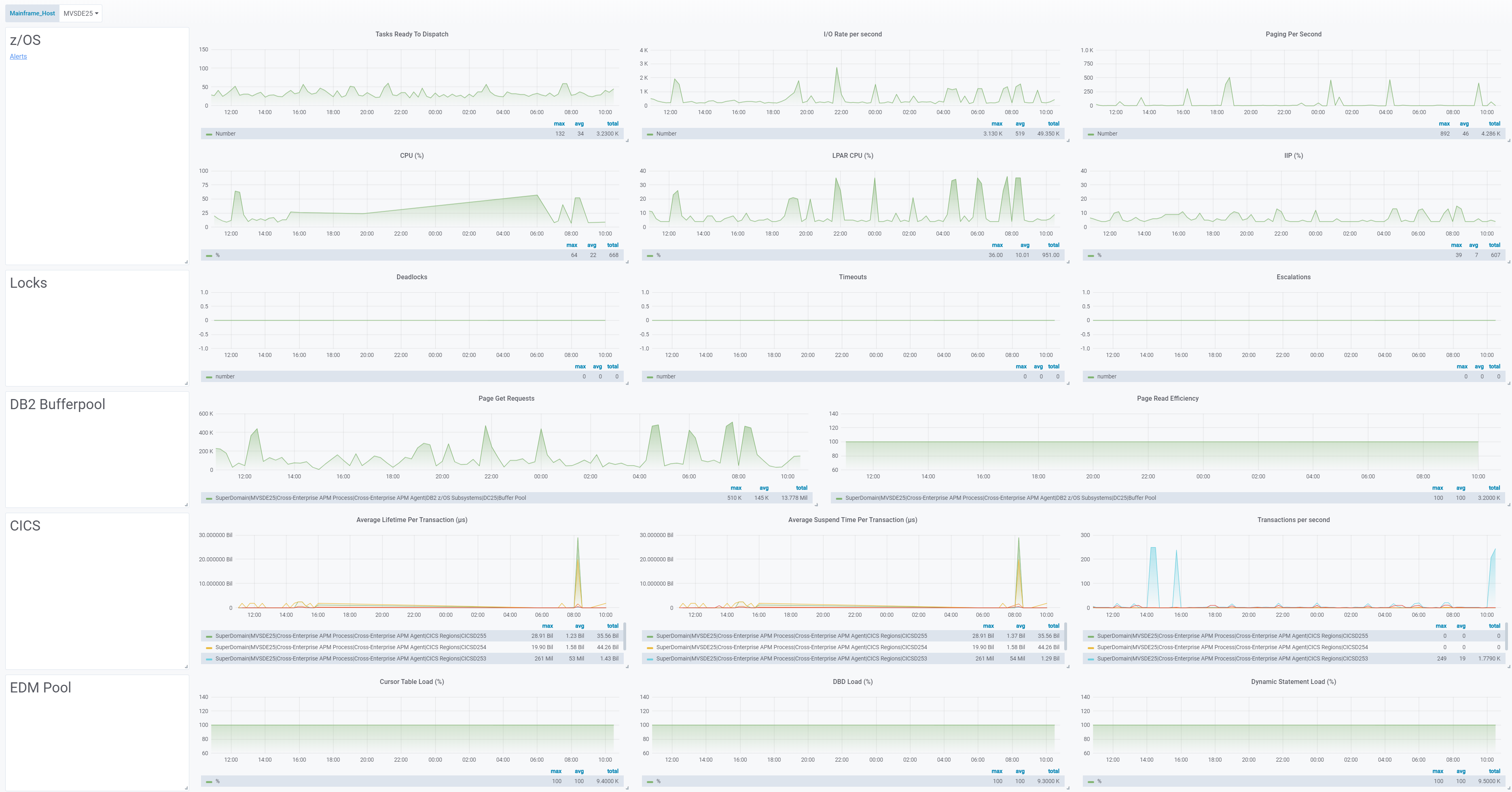This screenshot has width=1512, height=792.
Task: Toggle Buffer Pool series in Page Read Efficiency legend
Action: click(x=1000, y=499)
